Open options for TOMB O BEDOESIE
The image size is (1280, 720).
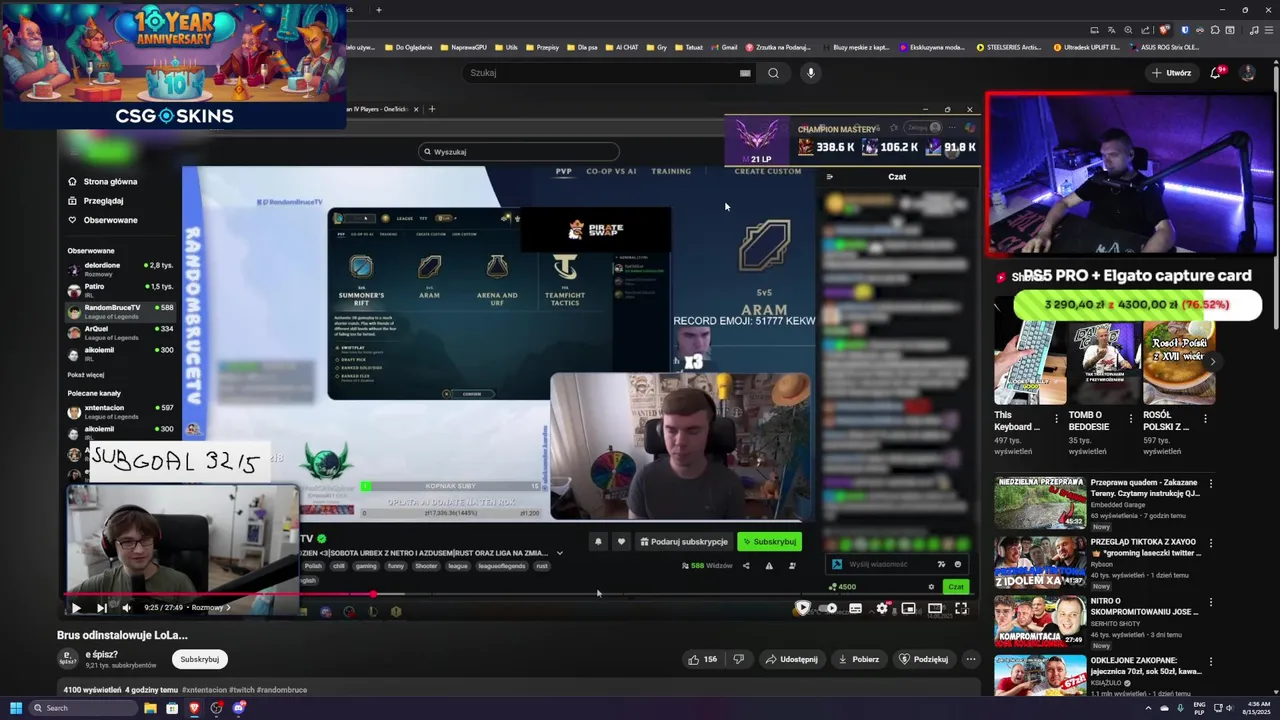(x=1131, y=418)
